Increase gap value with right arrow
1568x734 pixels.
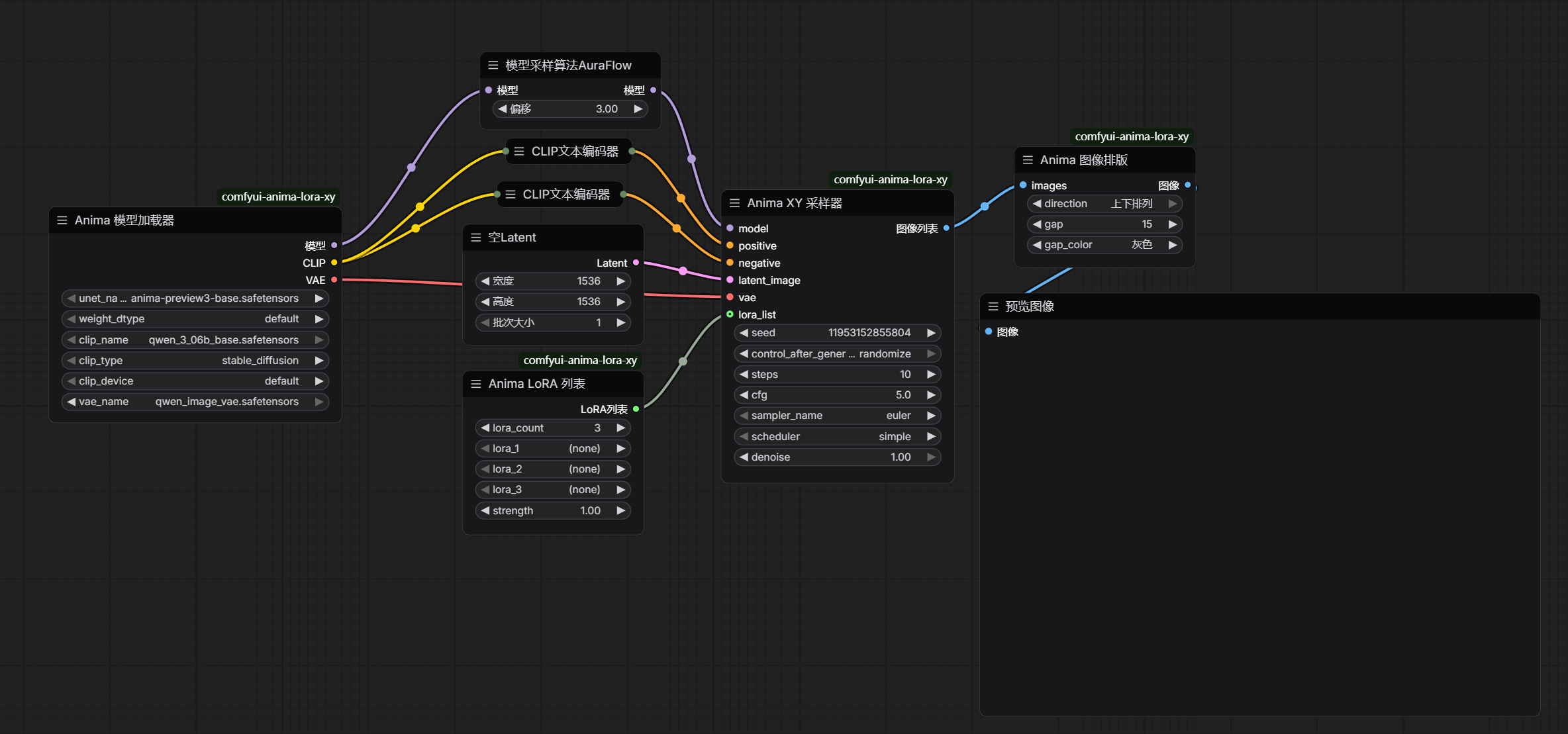[1173, 224]
